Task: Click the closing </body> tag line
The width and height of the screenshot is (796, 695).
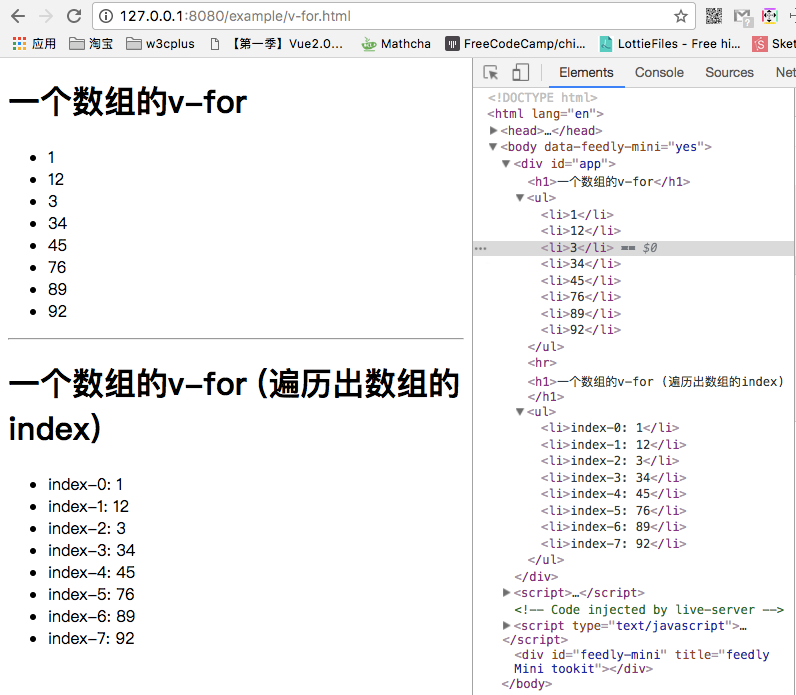Action: pyautogui.click(x=526, y=684)
